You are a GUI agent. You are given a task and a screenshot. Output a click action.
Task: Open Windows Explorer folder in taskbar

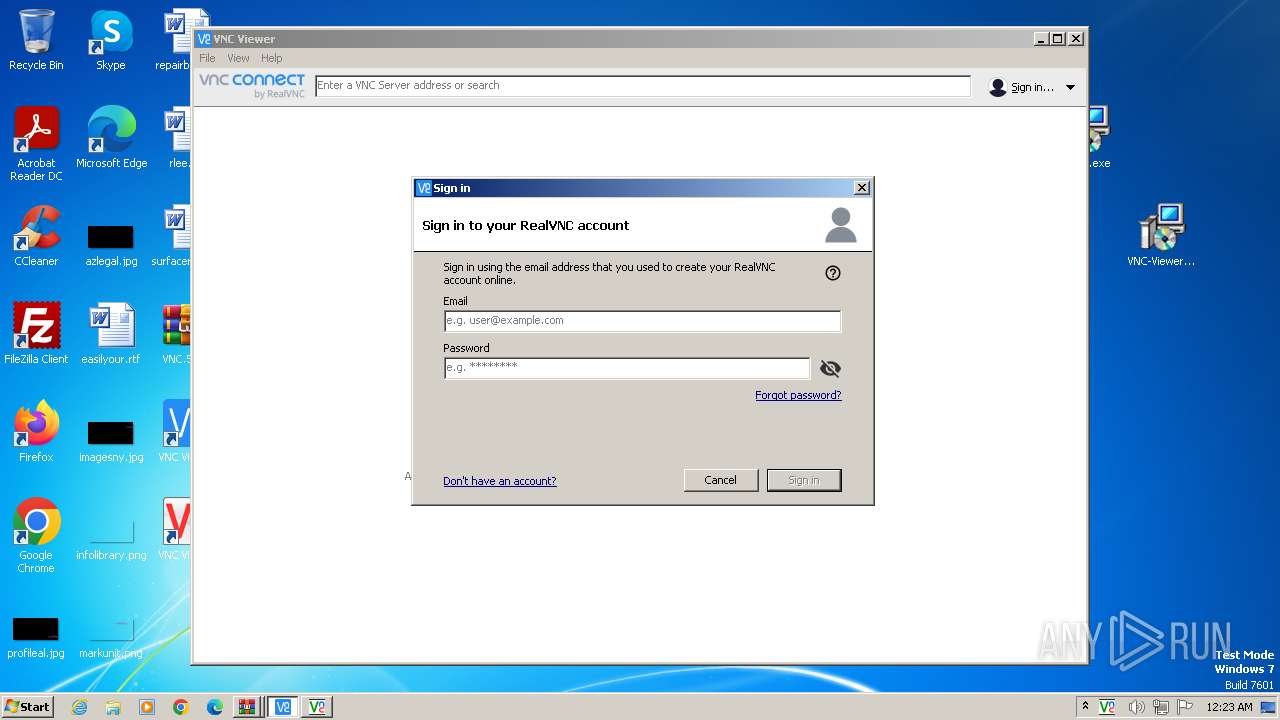click(113, 707)
